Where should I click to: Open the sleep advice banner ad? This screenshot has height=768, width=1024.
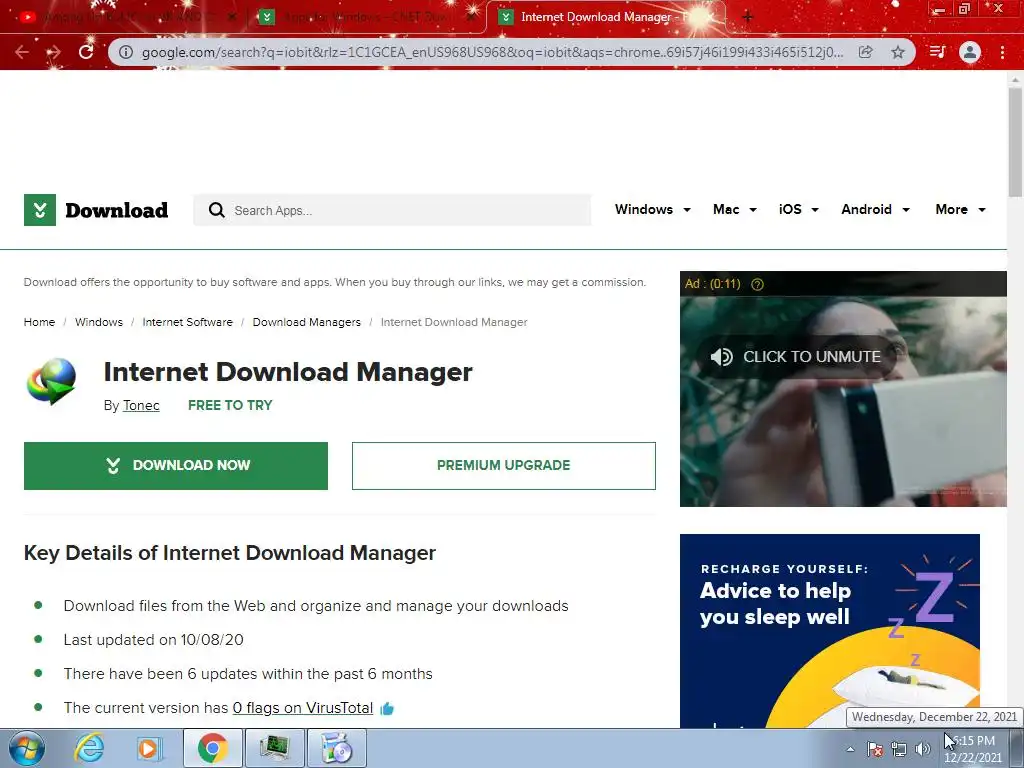829,631
